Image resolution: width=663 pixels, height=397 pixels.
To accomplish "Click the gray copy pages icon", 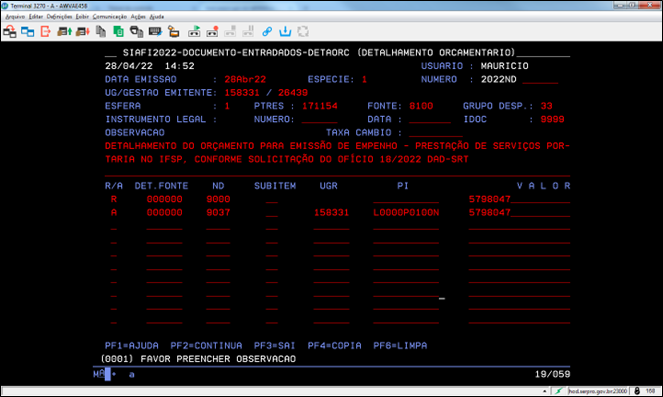I will (x=101, y=31).
